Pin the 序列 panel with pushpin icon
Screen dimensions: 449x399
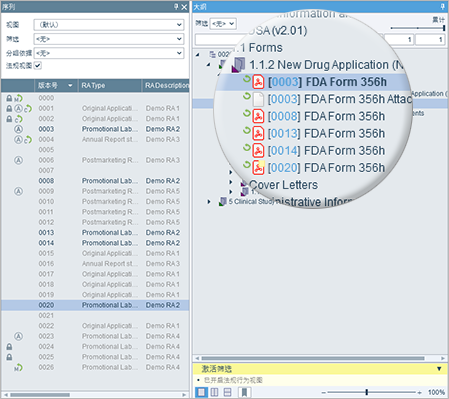[177, 7]
